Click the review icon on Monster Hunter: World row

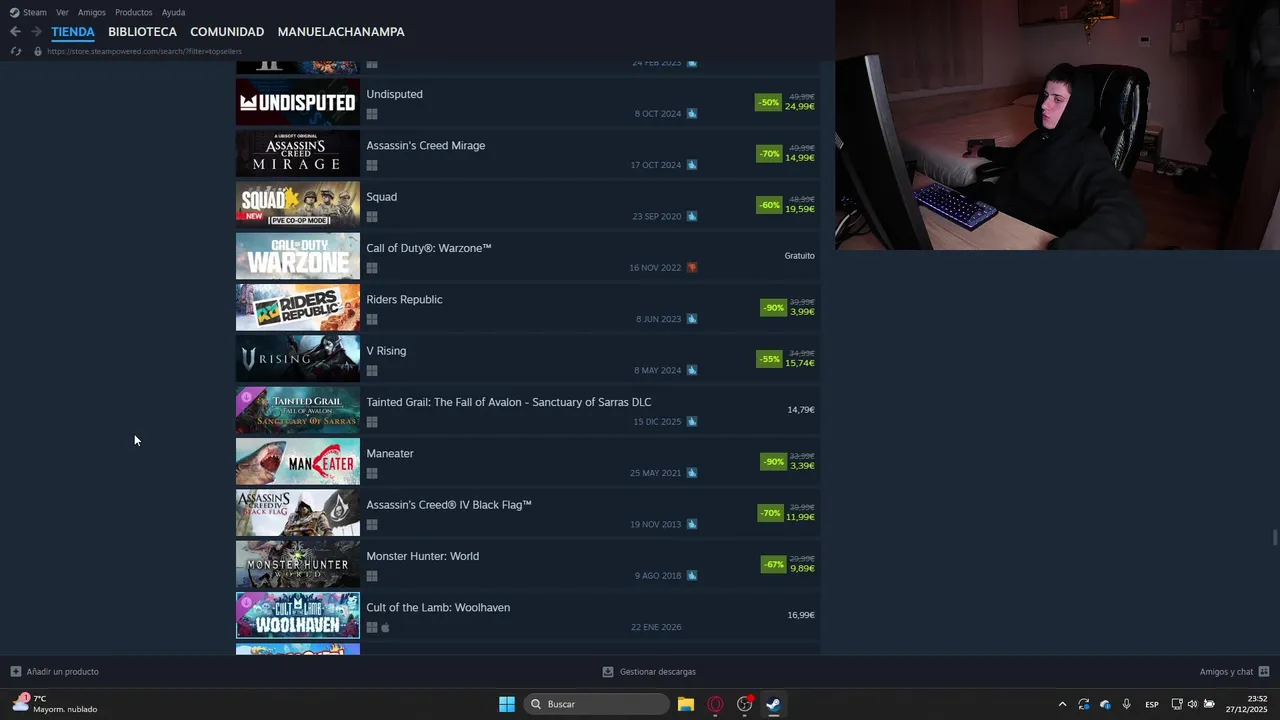tap(692, 576)
